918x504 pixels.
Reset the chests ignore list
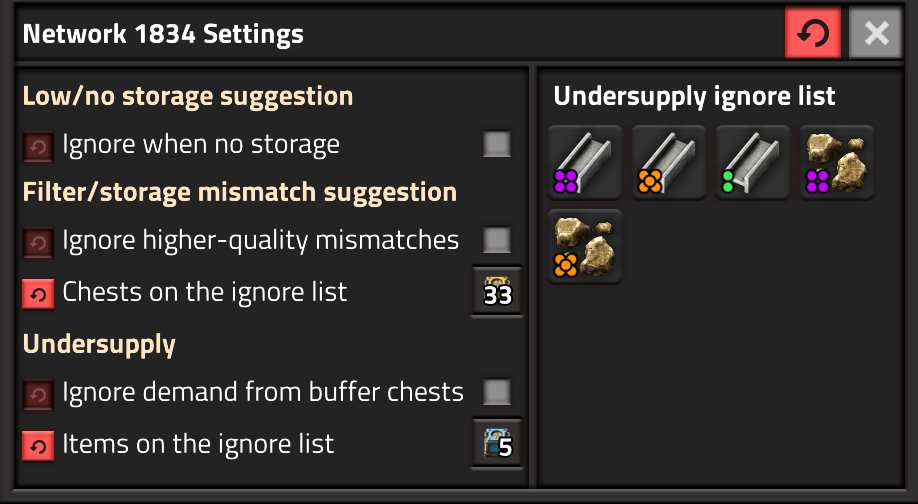(x=39, y=293)
